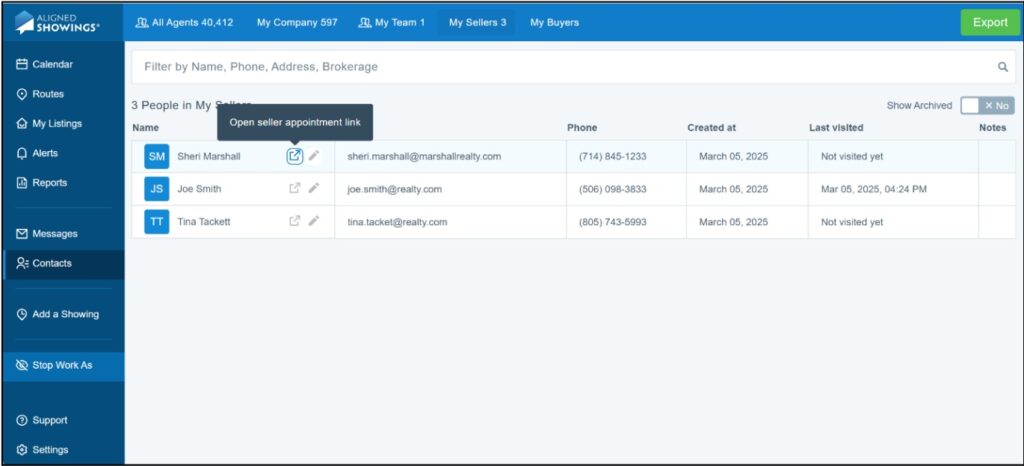Click the green Export button
Screen dimensions: 1024x466
(x=989, y=22)
